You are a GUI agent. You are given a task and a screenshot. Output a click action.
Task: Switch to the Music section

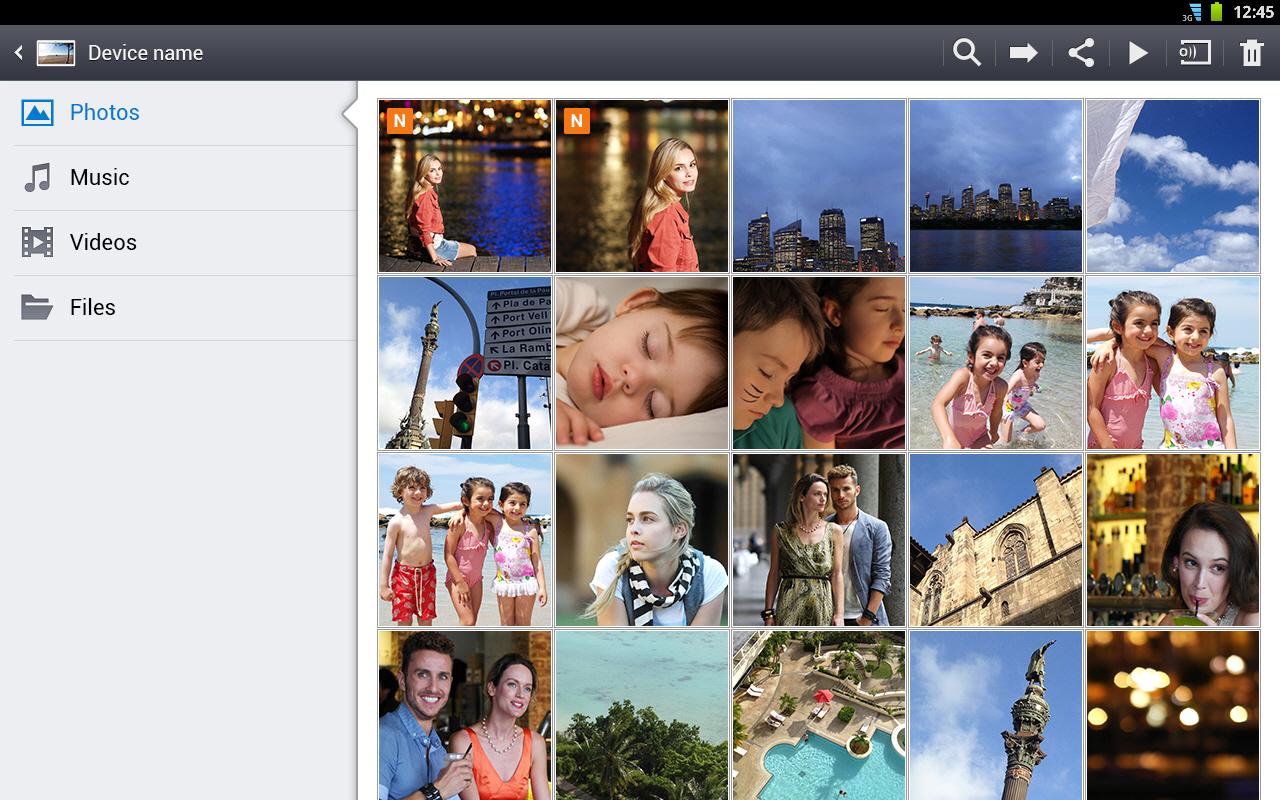99,177
